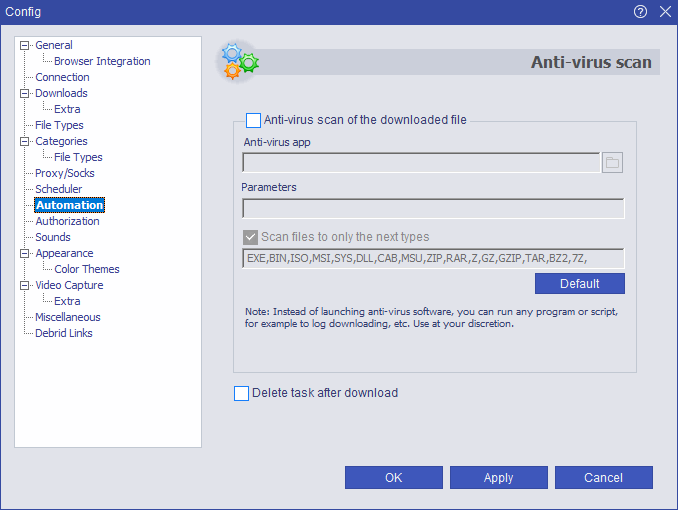Open Authorization settings
Viewport: 678px width, 510px height.
(67, 221)
